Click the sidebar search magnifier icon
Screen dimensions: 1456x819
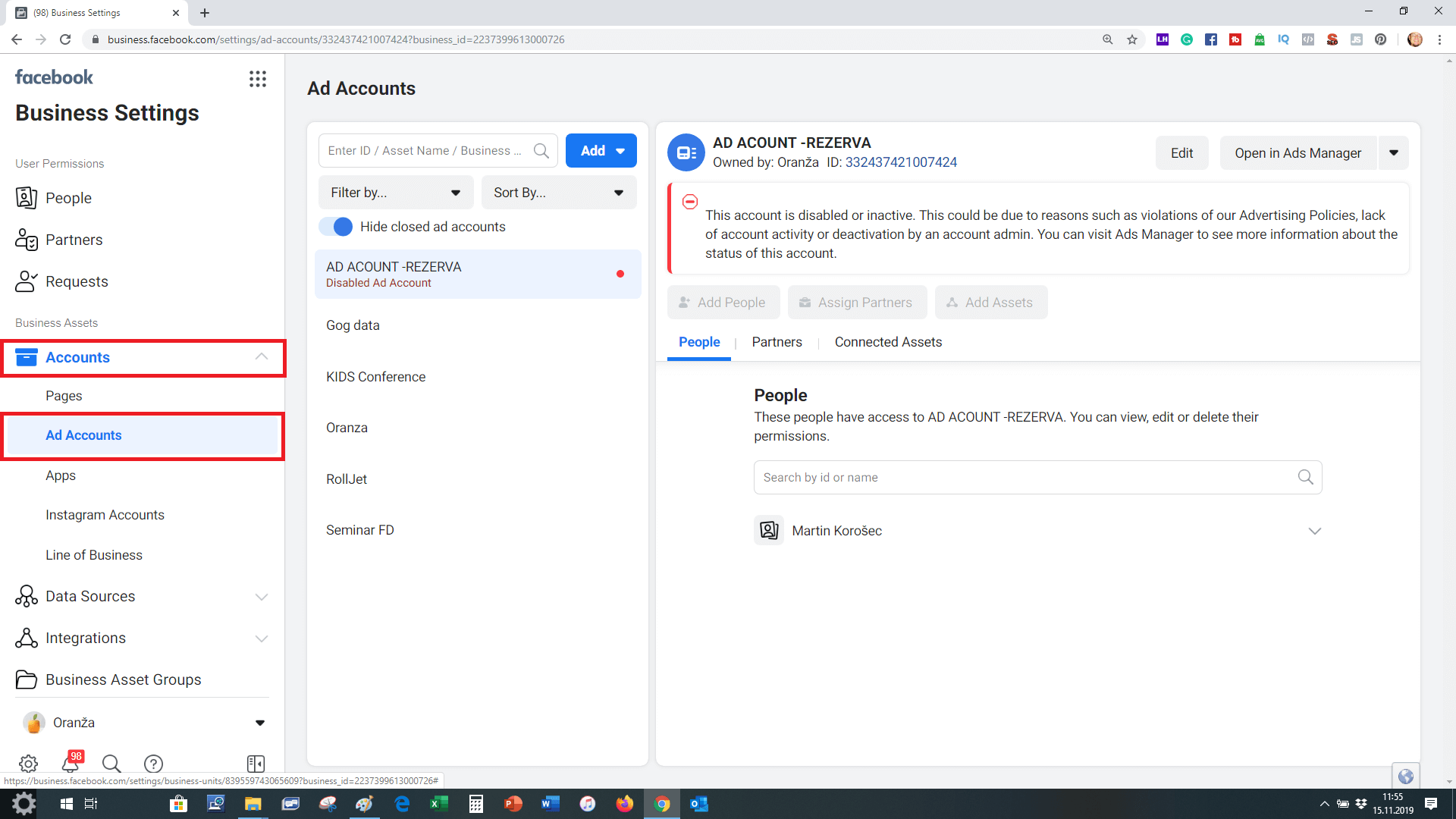pyautogui.click(x=111, y=763)
